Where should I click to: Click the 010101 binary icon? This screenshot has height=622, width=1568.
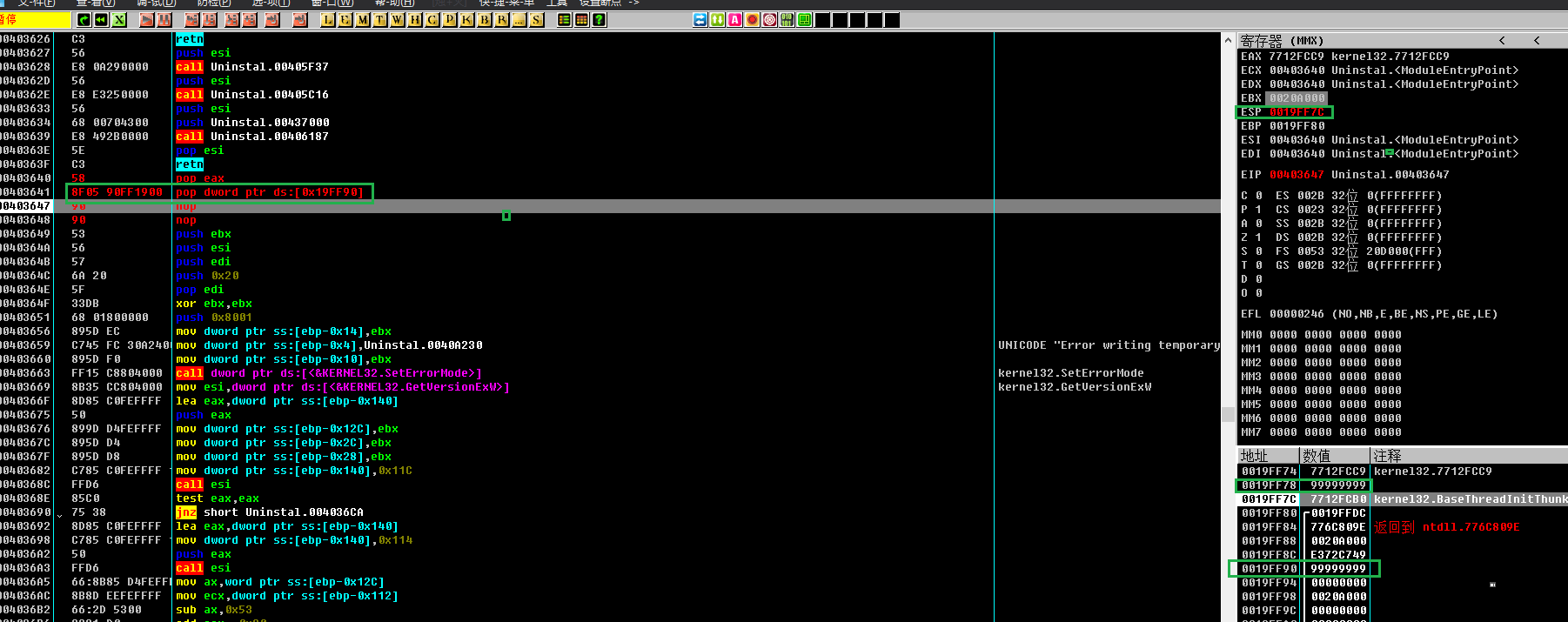[787, 20]
